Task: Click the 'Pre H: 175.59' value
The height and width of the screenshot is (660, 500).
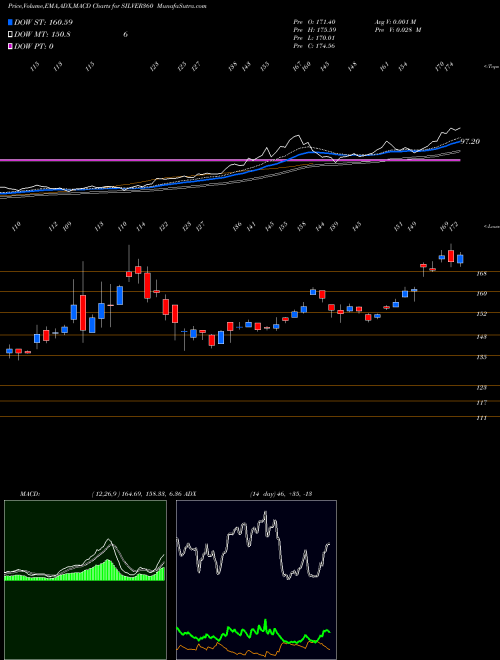Action: tap(314, 30)
